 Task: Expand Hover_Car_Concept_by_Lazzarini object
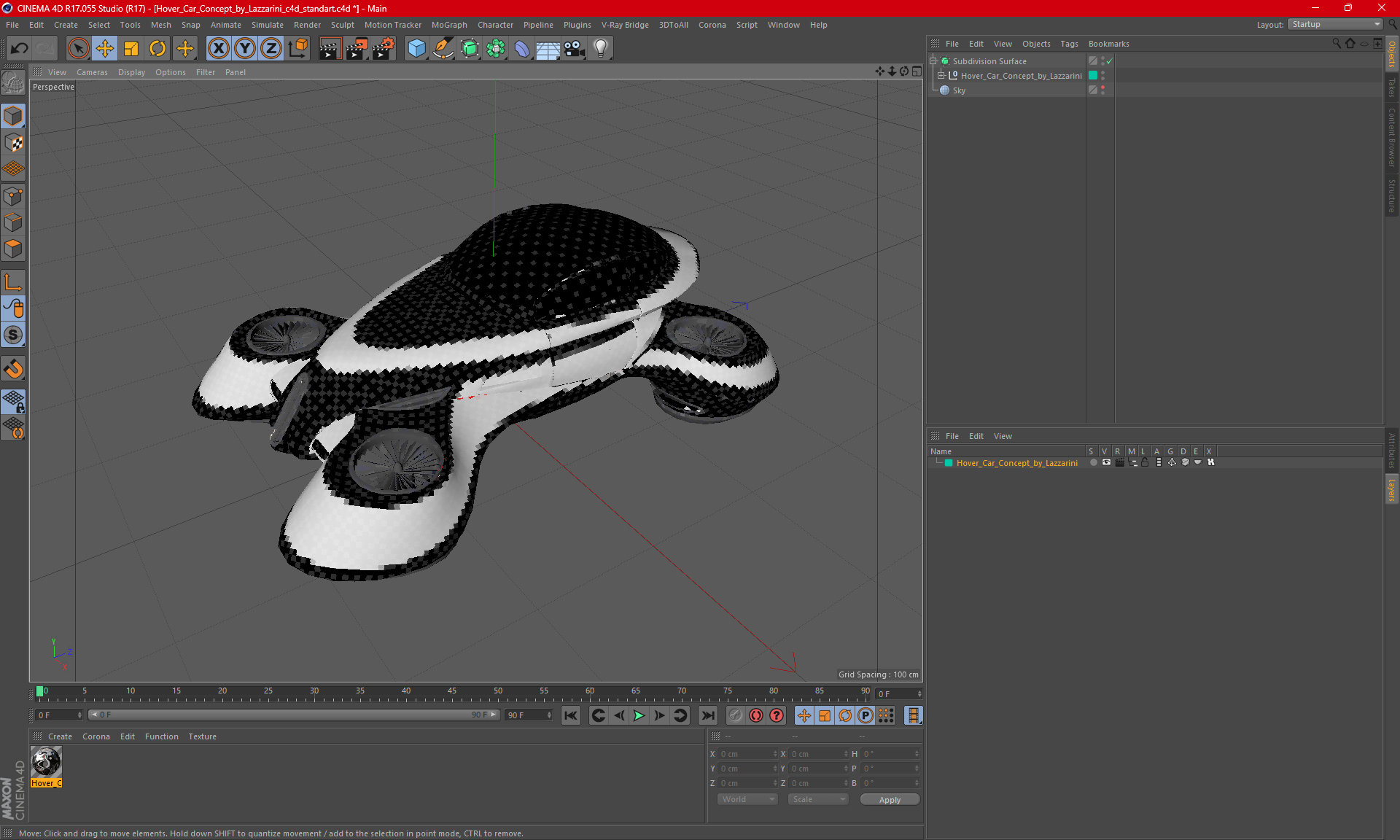(x=941, y=75)
